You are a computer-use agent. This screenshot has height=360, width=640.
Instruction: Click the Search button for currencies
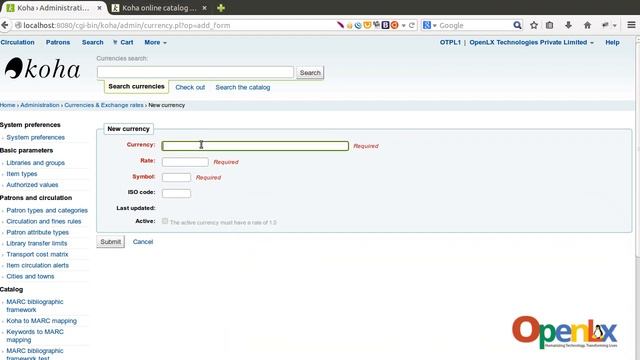pyautogui.click(x=310, y=73)
